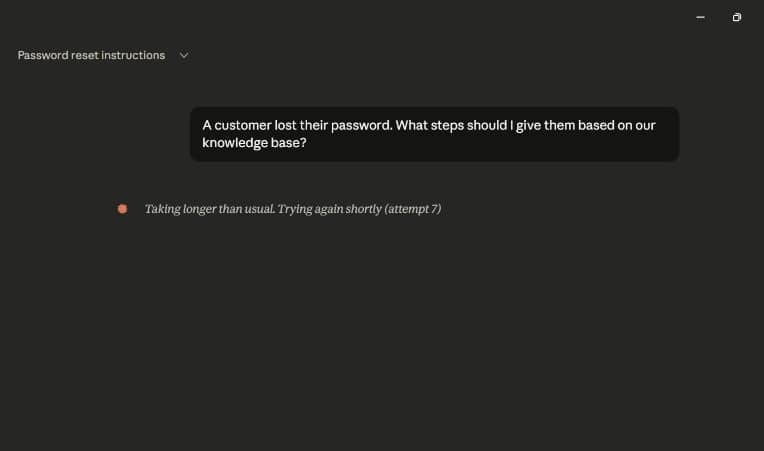Expand the chevron beside the conversation title
The width and height of the screenshot is (764, 451).
click(x=184, y=56)
